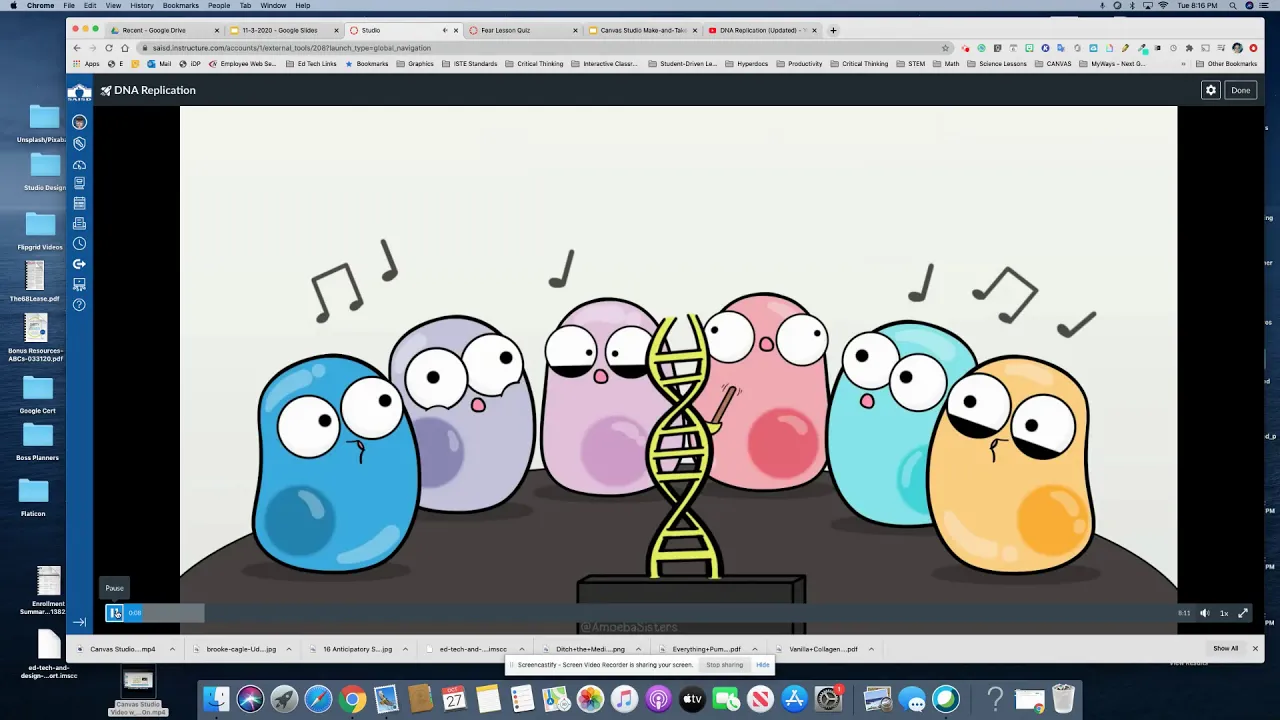1280x720 pixels.
Task: Click Show All downloads
Action: click(1226, 648)
